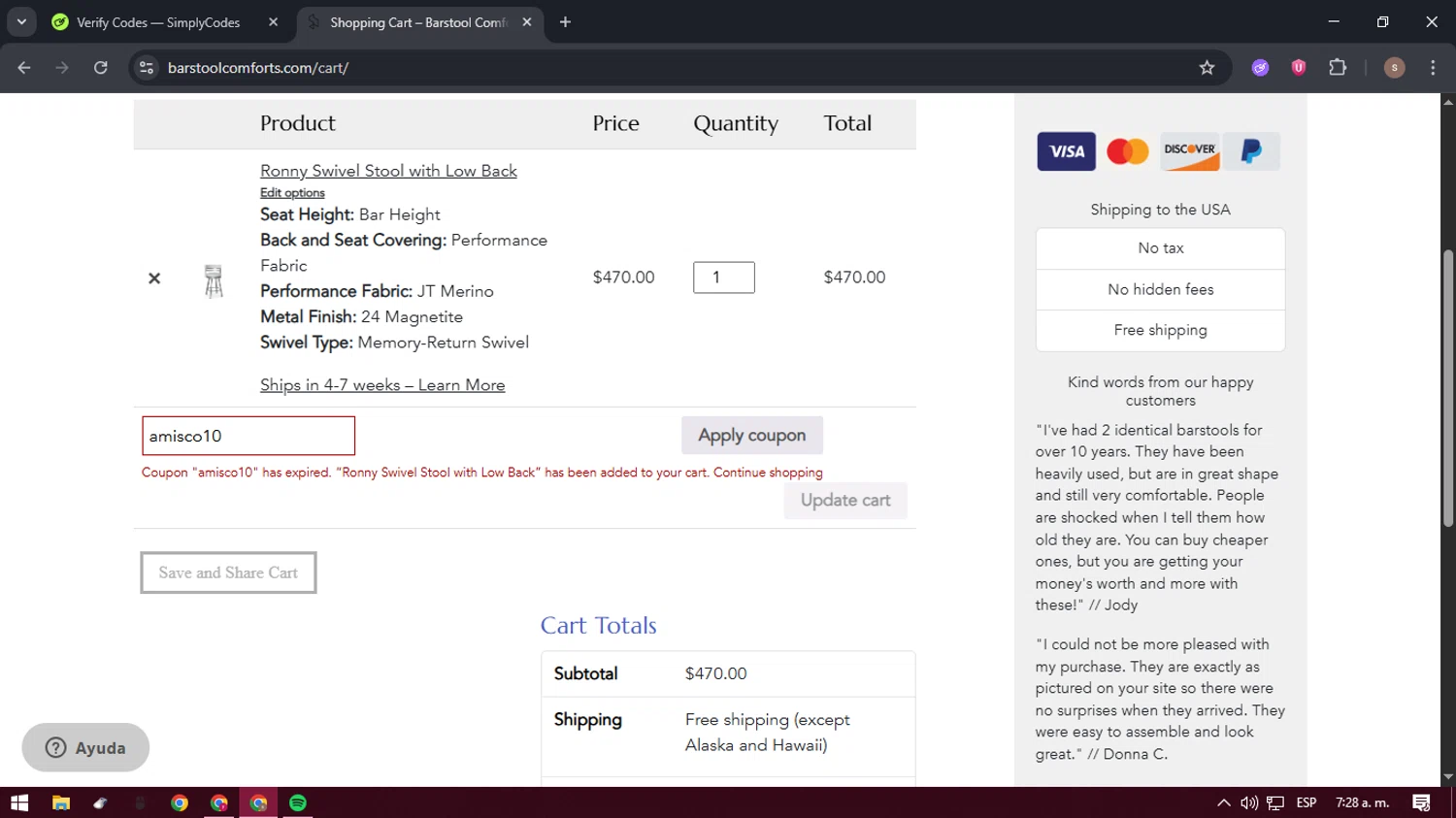Click the coupon code field with amisco10

pos(248,436)
